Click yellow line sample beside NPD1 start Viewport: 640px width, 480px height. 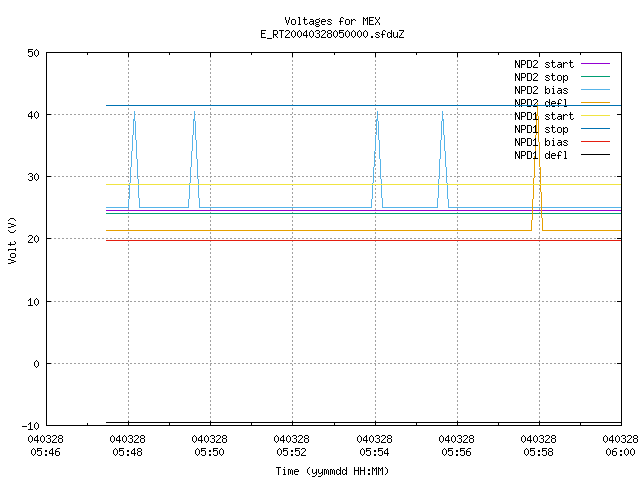click(x=595, y=116)
